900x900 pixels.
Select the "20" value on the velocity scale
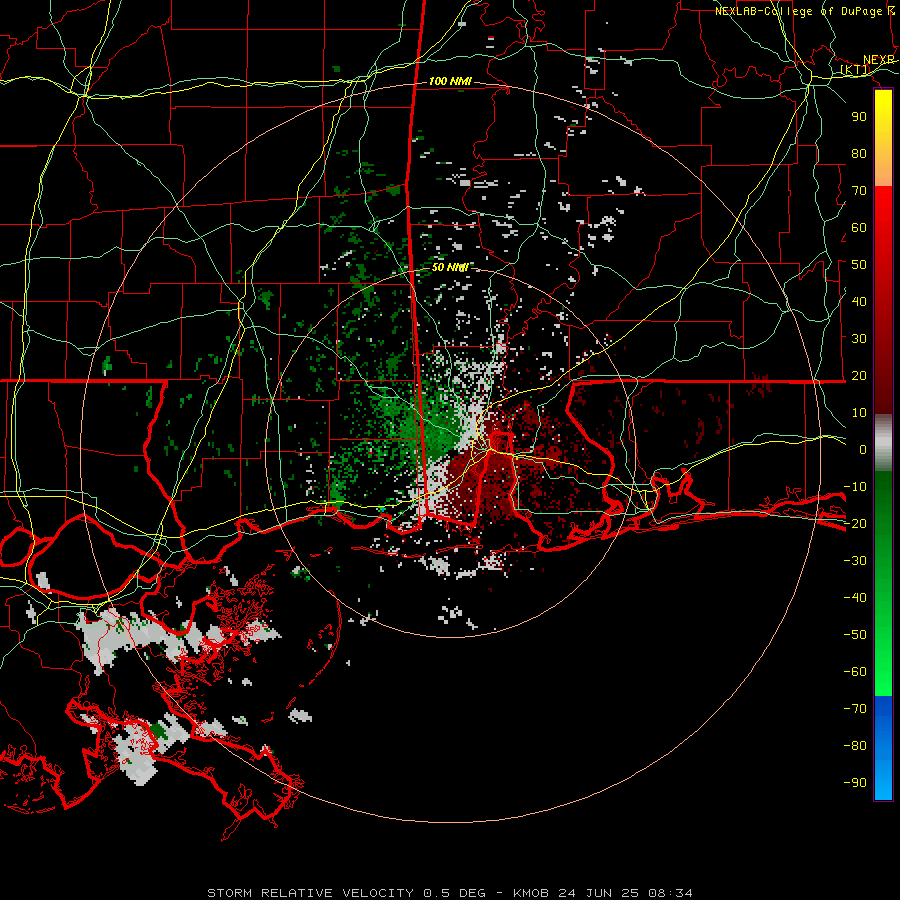(x=859, y=375)
